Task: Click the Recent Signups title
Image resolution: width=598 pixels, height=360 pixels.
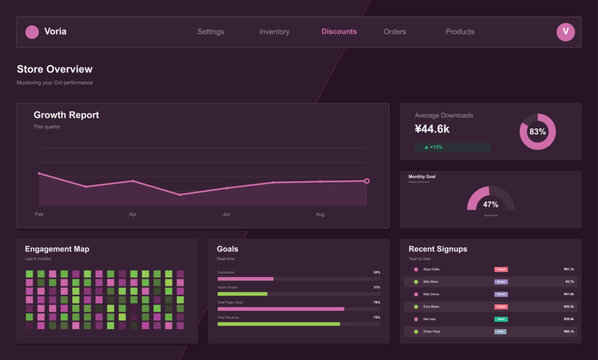Action: point(438,249)
